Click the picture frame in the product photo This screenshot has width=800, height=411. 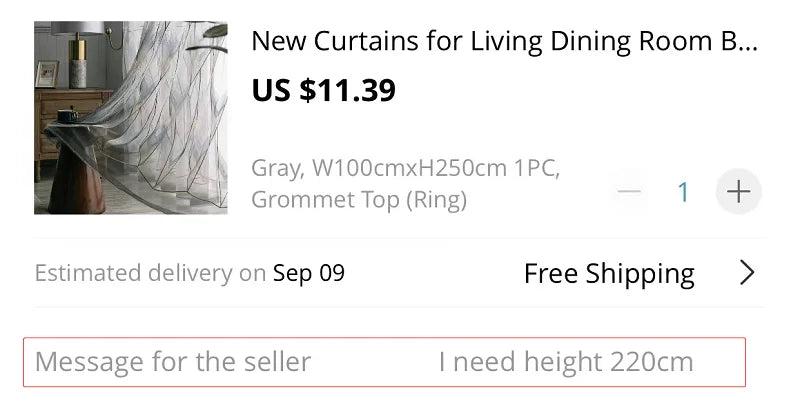[47, 74]
